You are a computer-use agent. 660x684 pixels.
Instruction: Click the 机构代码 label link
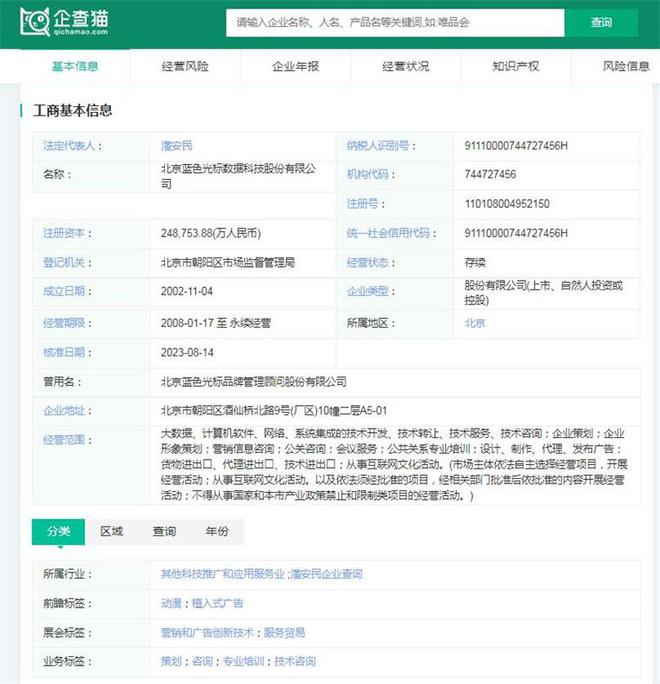pos(367,174)
